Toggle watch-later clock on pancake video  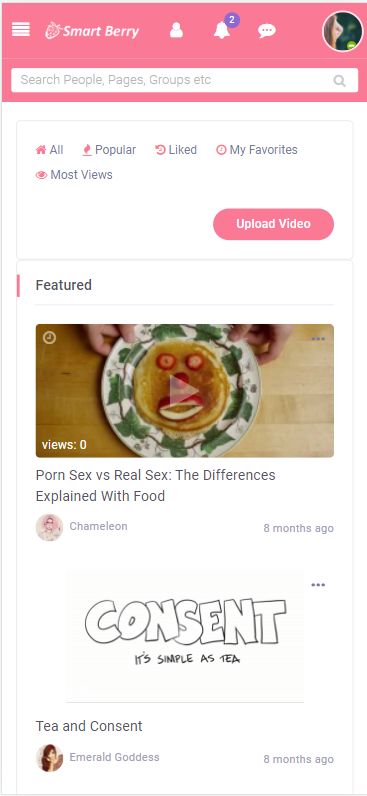pos(49,338)
